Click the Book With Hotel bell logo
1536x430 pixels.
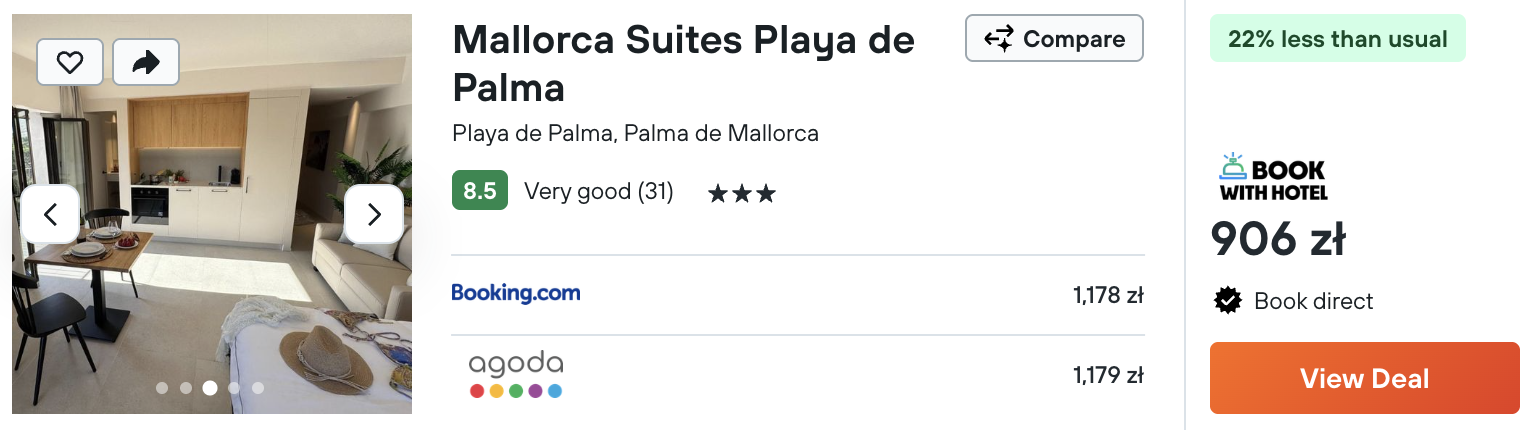click(x=1273, y=178)
